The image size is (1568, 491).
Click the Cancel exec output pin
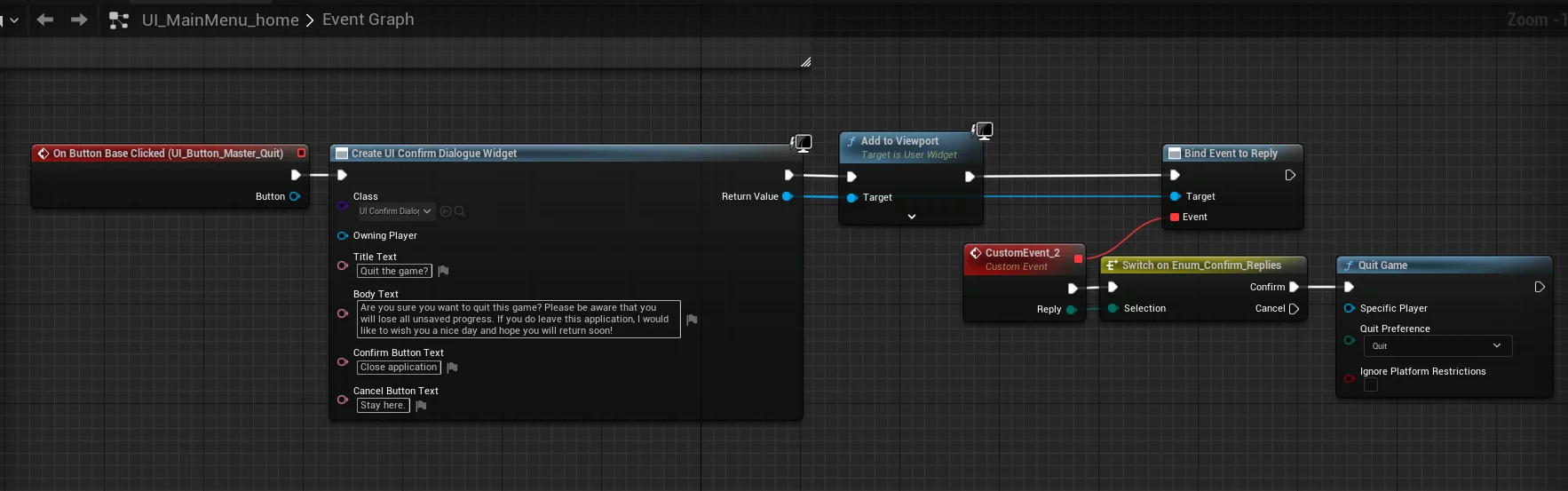point(1294,309)
